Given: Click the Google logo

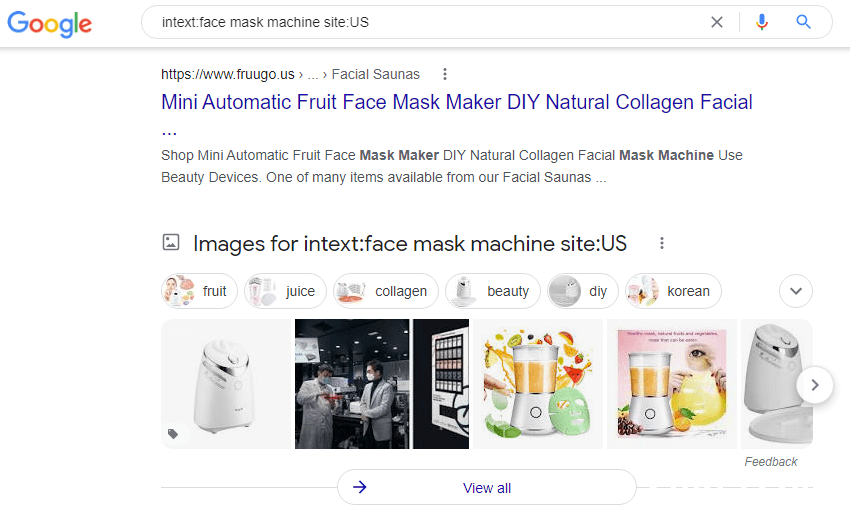Looking at the screenshot, I should pyautogui.click(x=49, y=24).
